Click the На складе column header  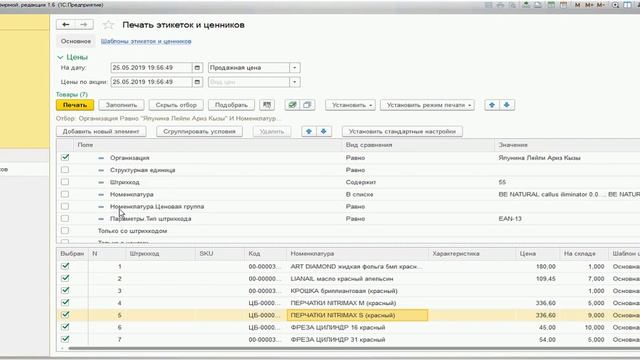click(x=583, y=253)
